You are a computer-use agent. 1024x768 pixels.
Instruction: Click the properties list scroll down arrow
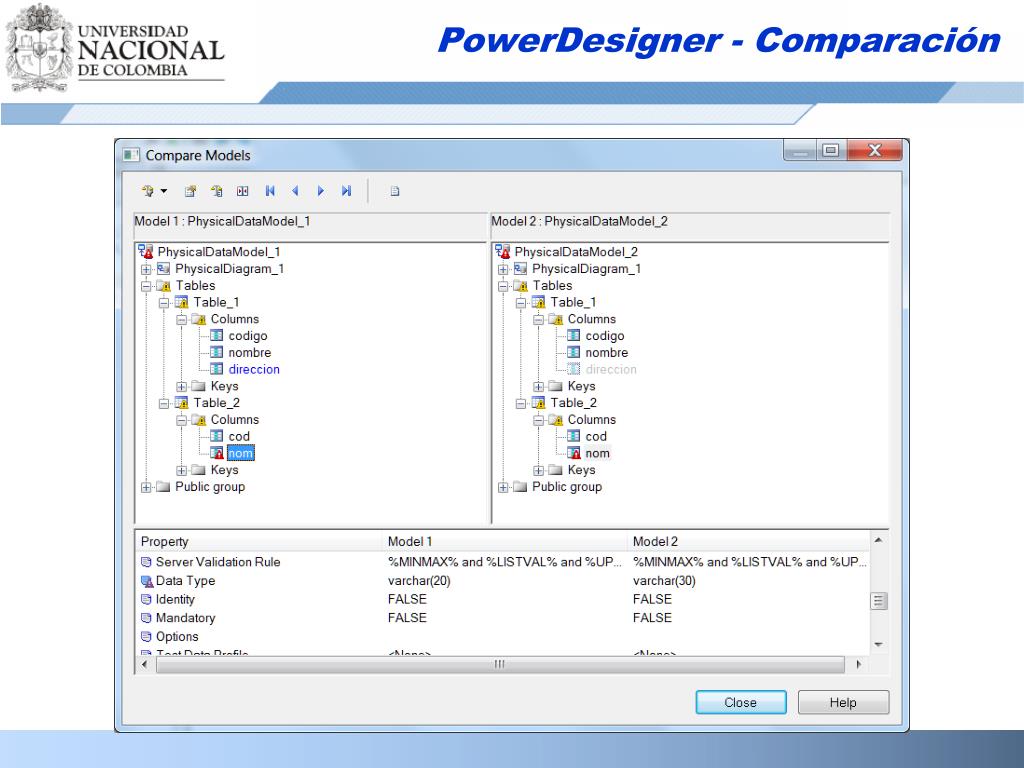(879, 645)
